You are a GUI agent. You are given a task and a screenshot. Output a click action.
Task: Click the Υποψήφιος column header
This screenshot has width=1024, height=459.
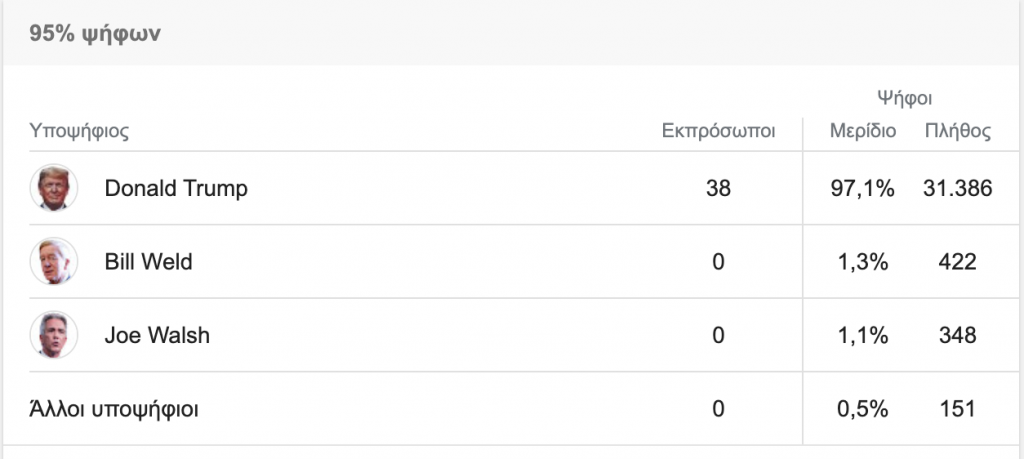coord(80,131)
